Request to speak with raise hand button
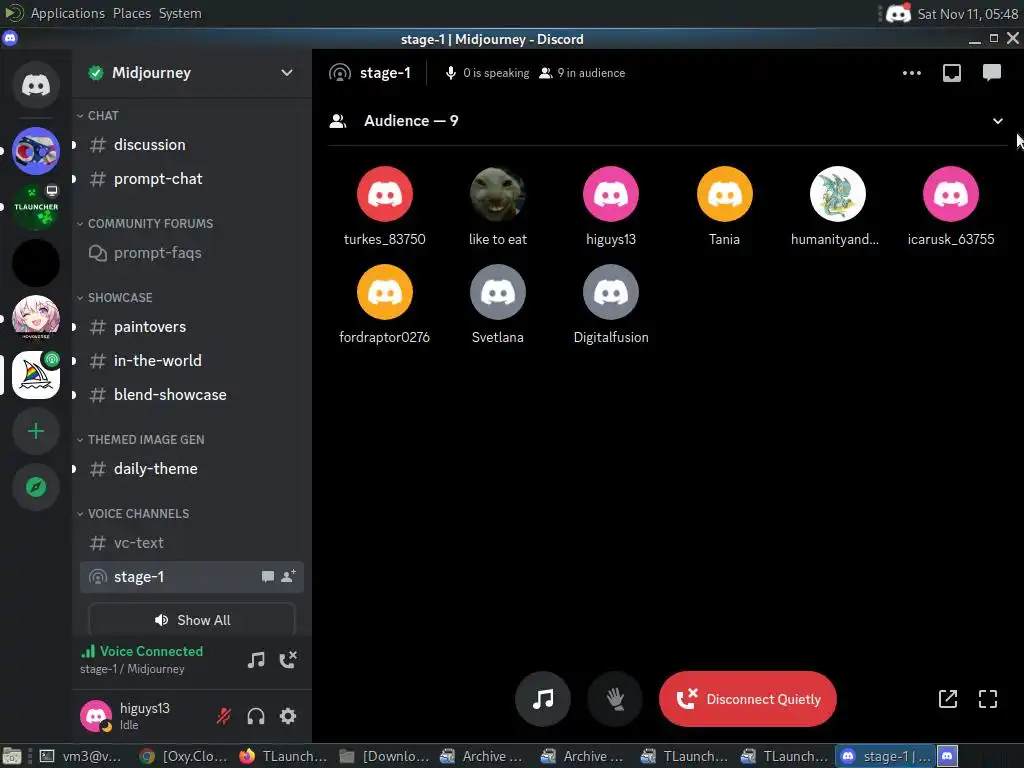This screenshot has width=1024, height=768. click(615, 699)
